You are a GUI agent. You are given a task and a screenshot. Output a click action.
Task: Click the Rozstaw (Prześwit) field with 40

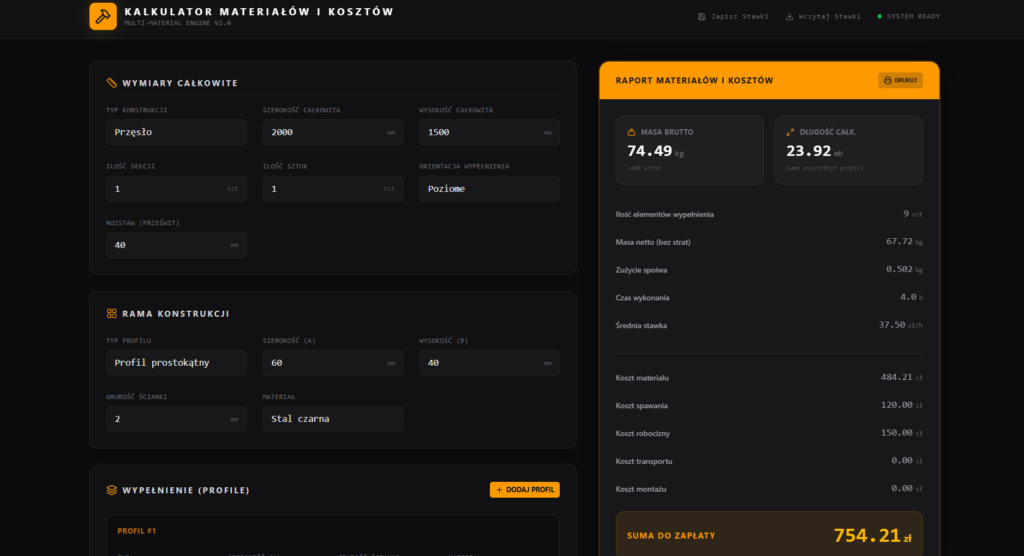(x=176, y=245)
